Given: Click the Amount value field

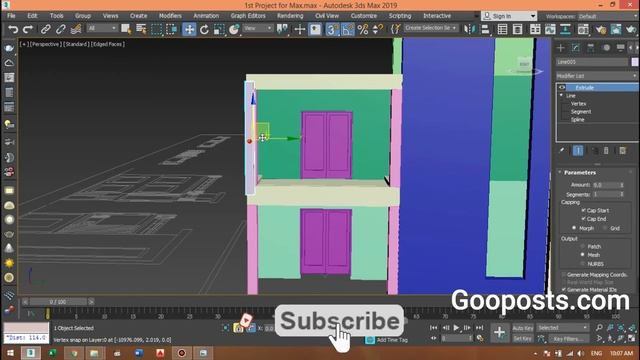Looking at the screenshot, I should tap(606, 185).
